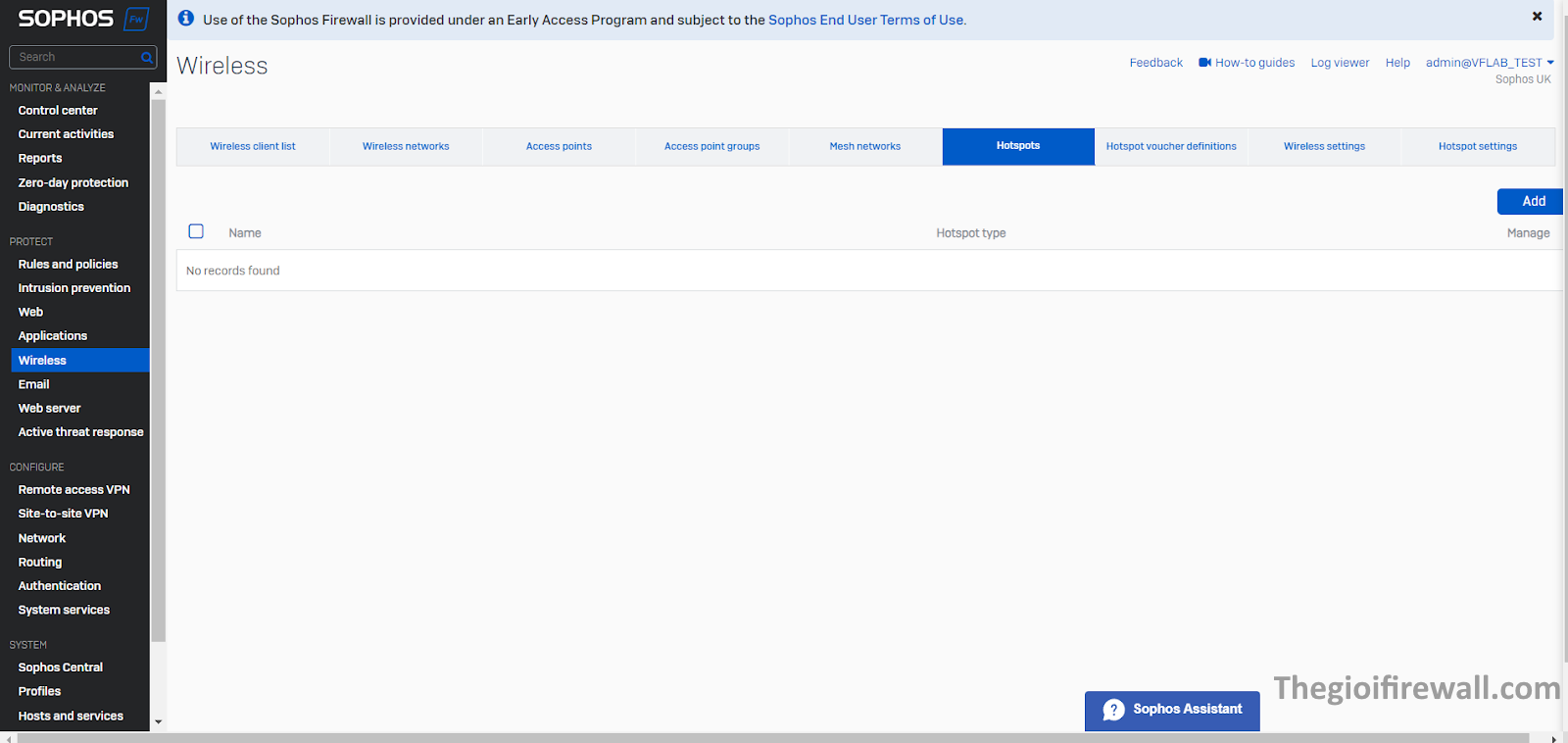Open Control center in the sidebar
The image size is (1568, 743).
58,111
